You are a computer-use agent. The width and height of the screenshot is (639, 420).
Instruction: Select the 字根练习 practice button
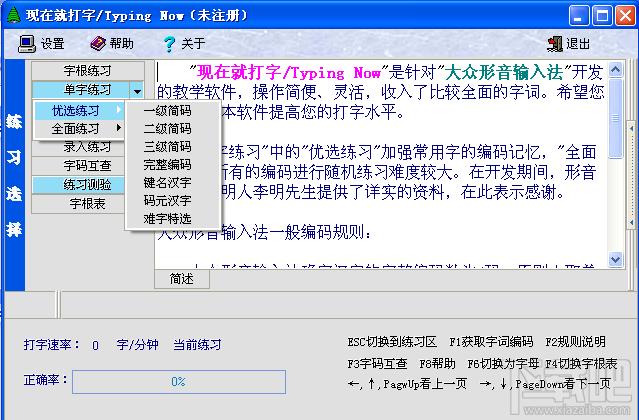click(88, 71)
